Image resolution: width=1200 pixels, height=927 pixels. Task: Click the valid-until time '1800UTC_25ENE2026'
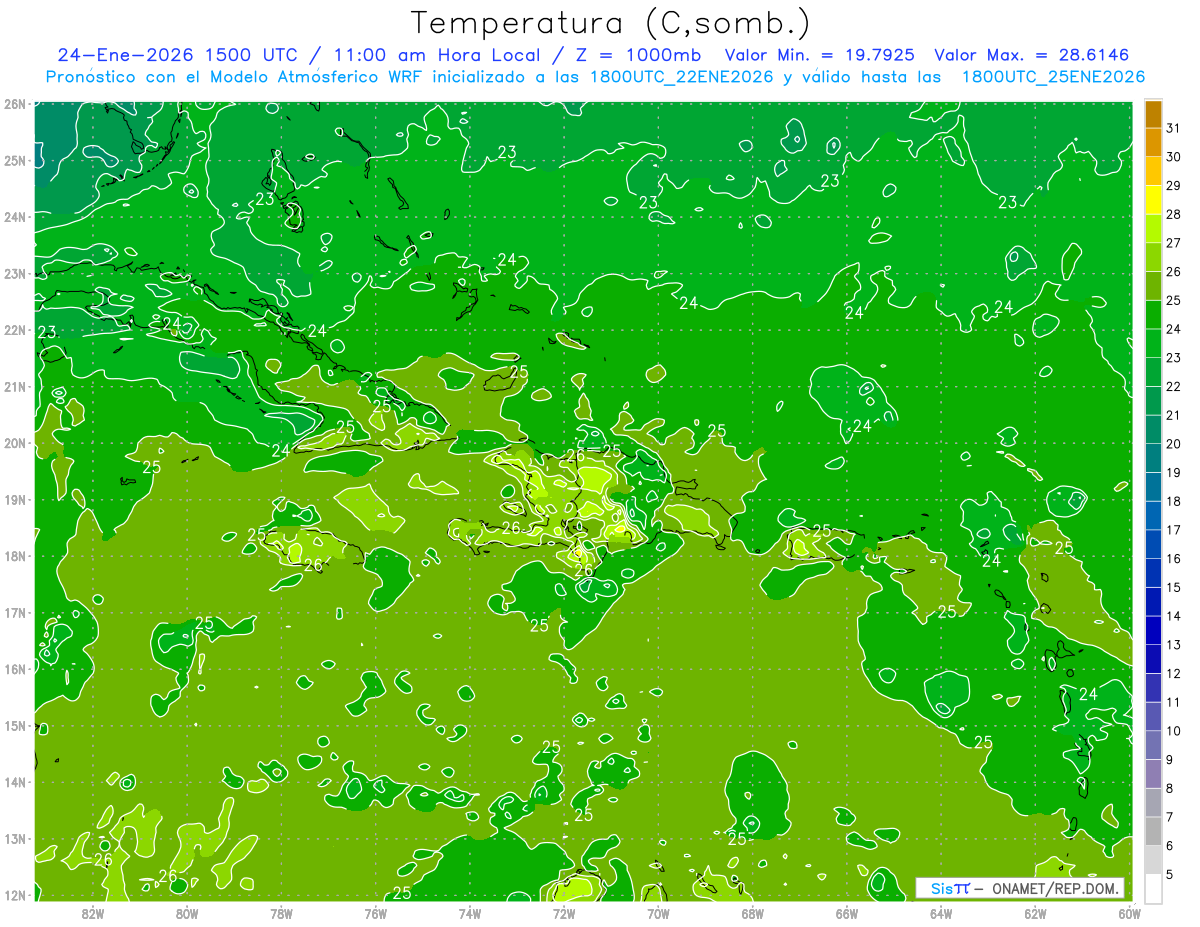pos(1053,77)
